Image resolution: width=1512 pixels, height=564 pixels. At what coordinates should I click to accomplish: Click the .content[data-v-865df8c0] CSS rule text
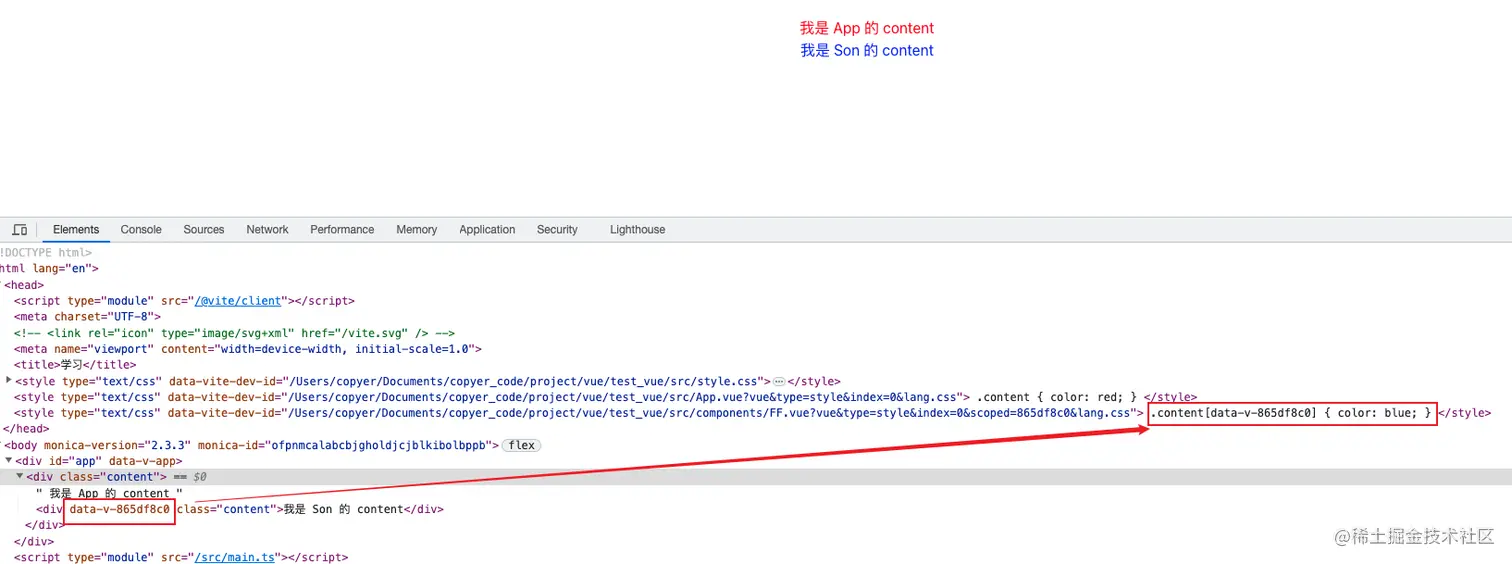pyautogui.click(x=1292, y=413)
